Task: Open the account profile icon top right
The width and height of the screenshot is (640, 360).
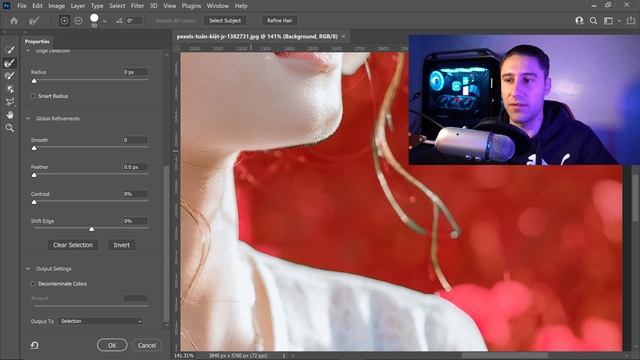Action: coord(579,20)
